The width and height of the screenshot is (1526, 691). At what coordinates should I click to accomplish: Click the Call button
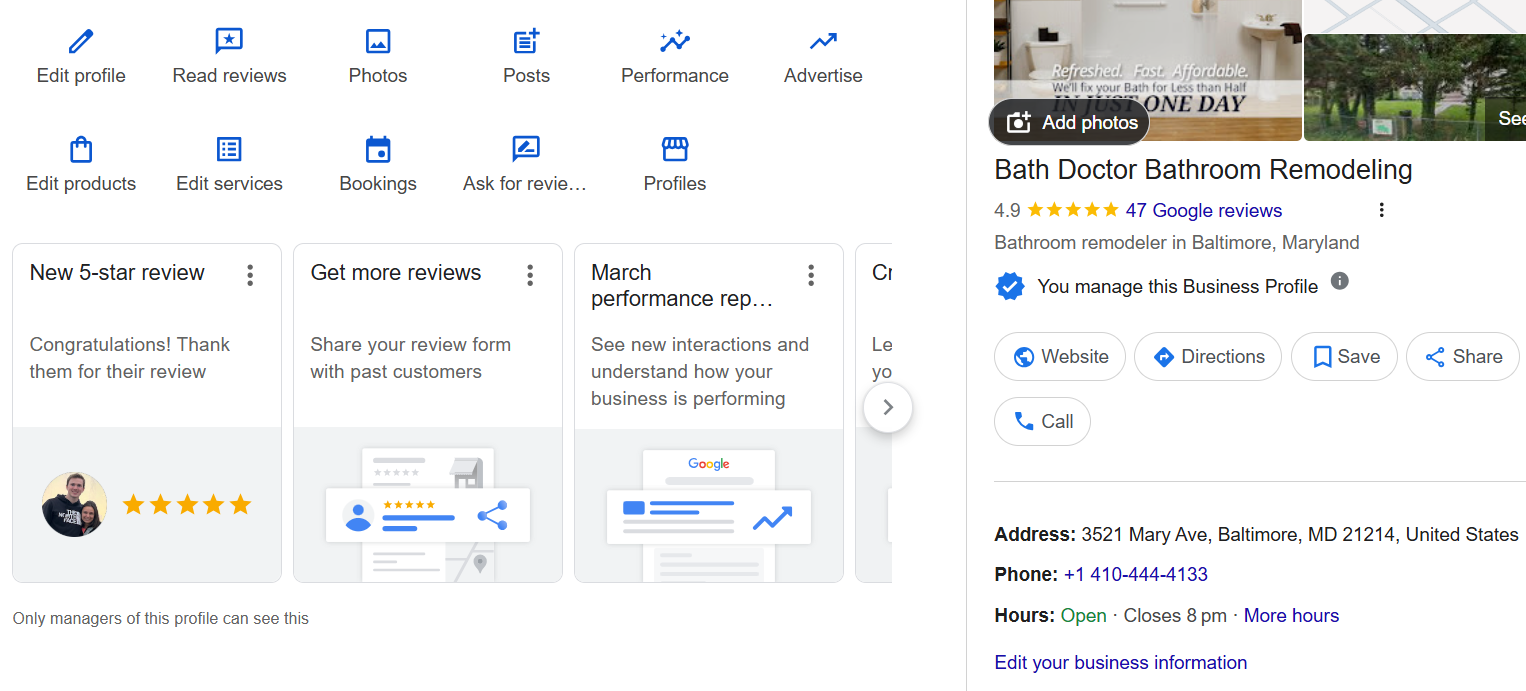1042,422
